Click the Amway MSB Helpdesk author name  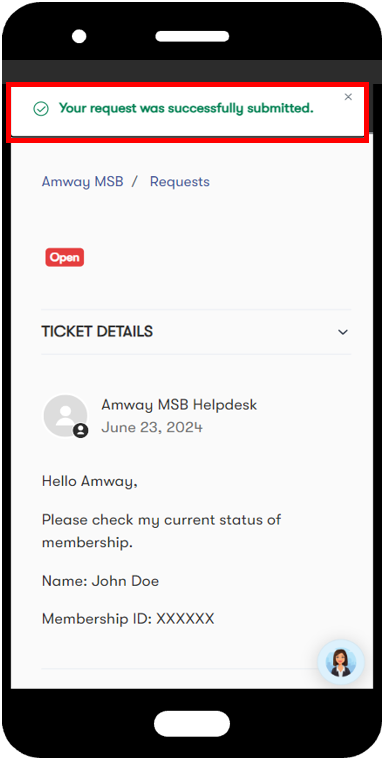(179, 404)
